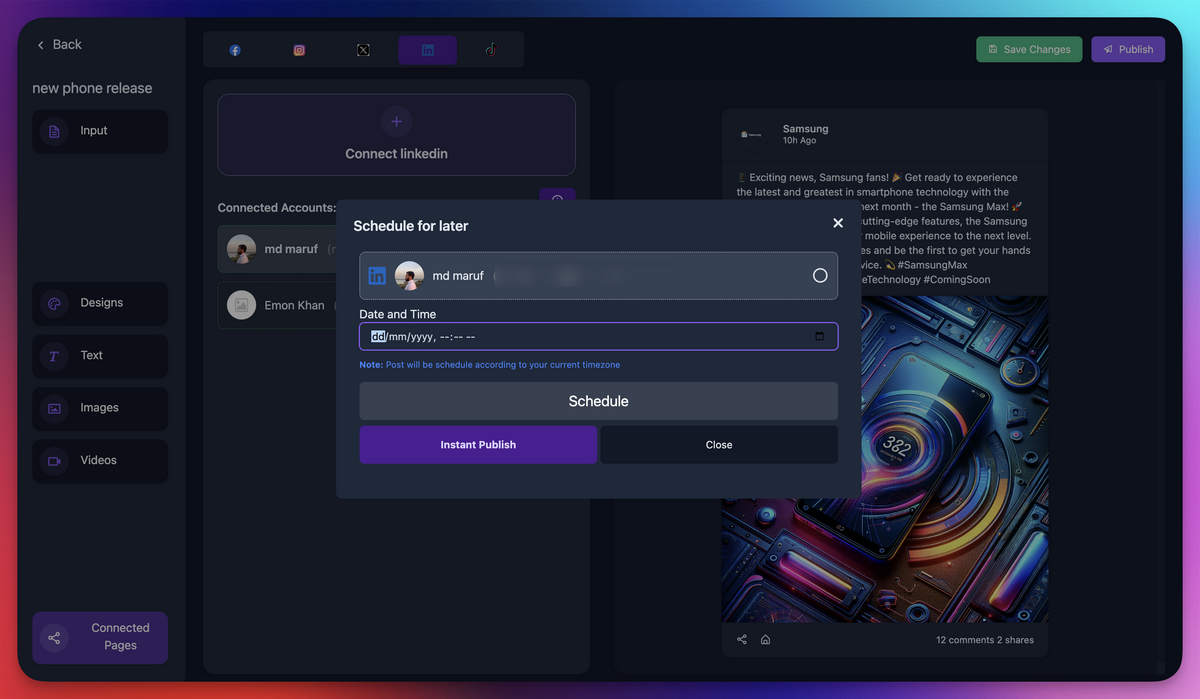This screenshot has height=699, width=1200.
Task: Click the LinkedIn logo in the schedule dialog
Action: tap(377, 276)
